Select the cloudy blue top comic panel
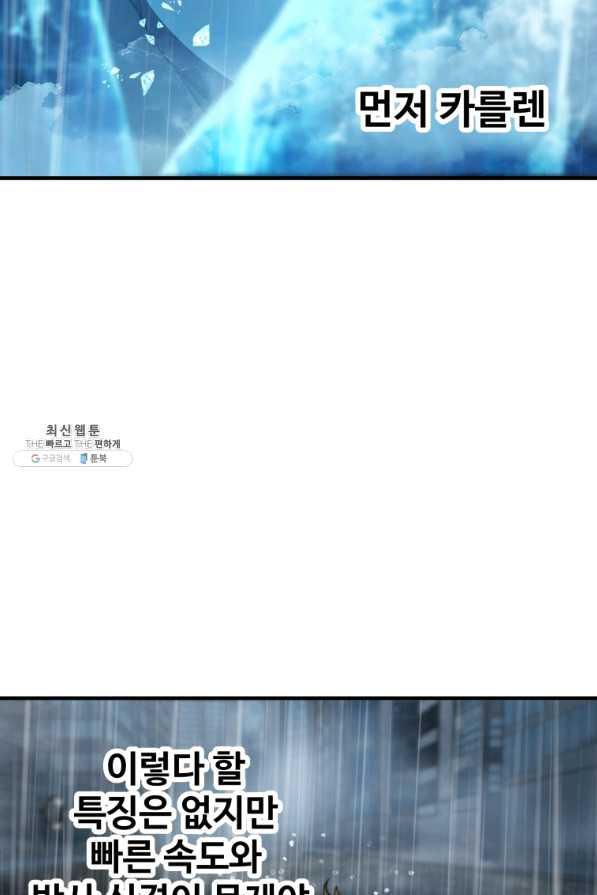 (298, 87)
